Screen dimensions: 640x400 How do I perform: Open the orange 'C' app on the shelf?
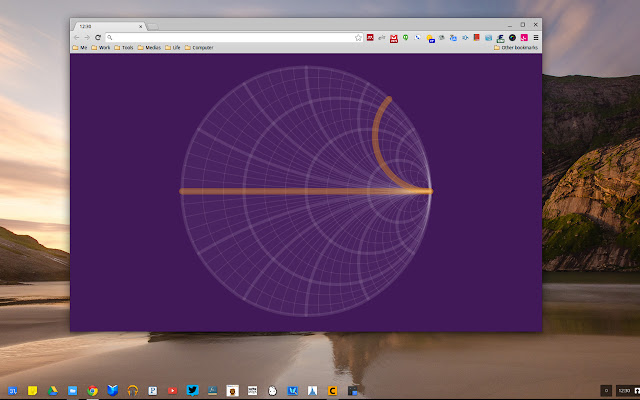pyautogui.click(x=332, y=391)
